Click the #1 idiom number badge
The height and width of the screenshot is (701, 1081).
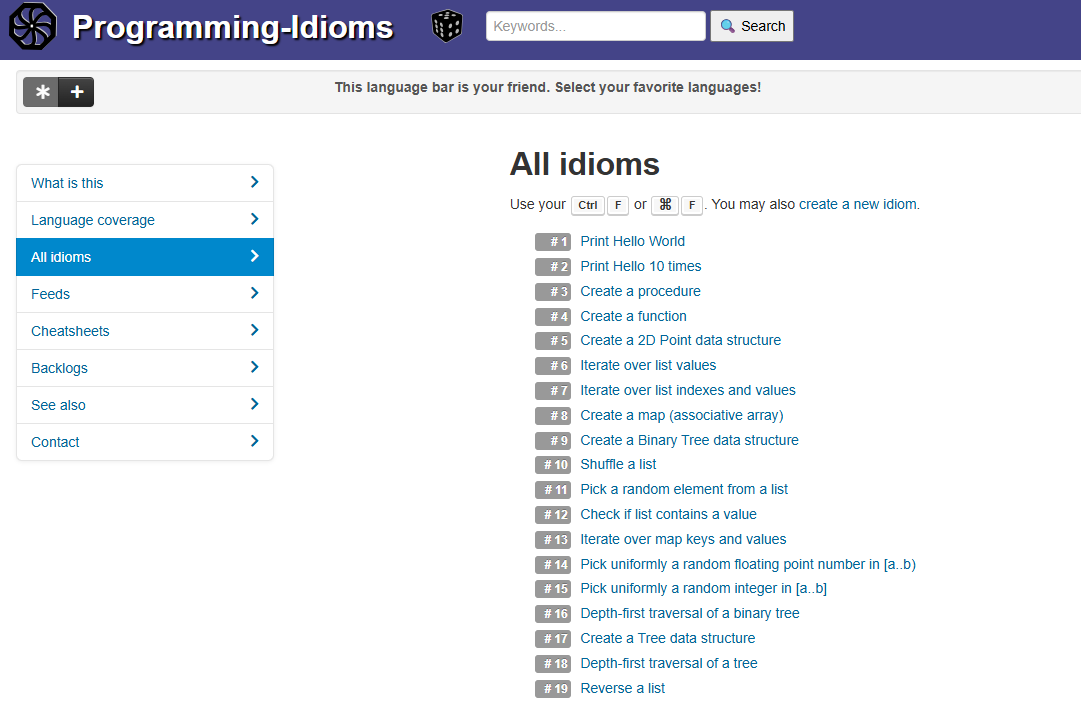click(553, 242)
